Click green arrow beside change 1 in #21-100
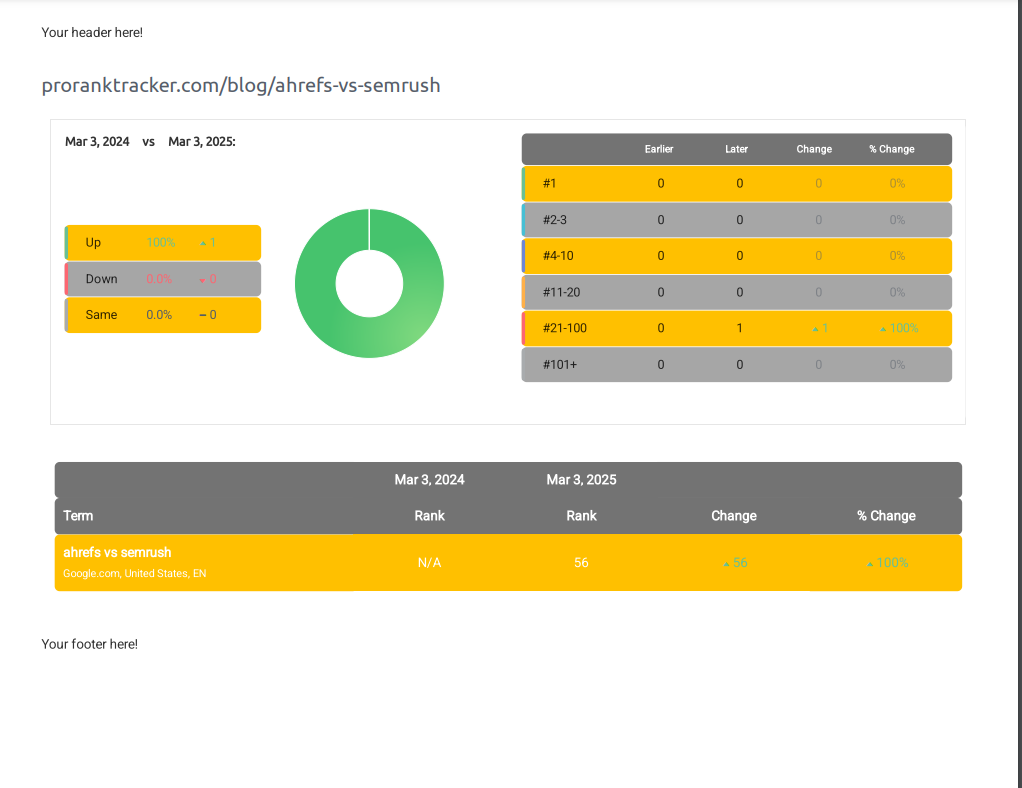 815,329
